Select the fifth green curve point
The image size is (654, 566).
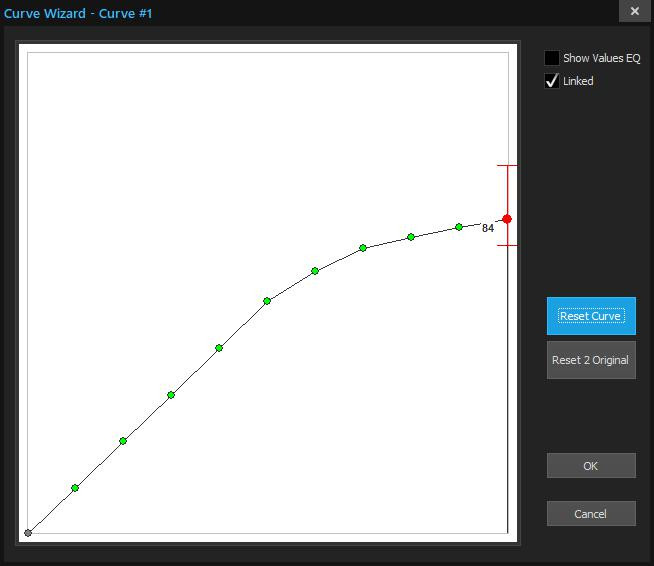[267, 301]
